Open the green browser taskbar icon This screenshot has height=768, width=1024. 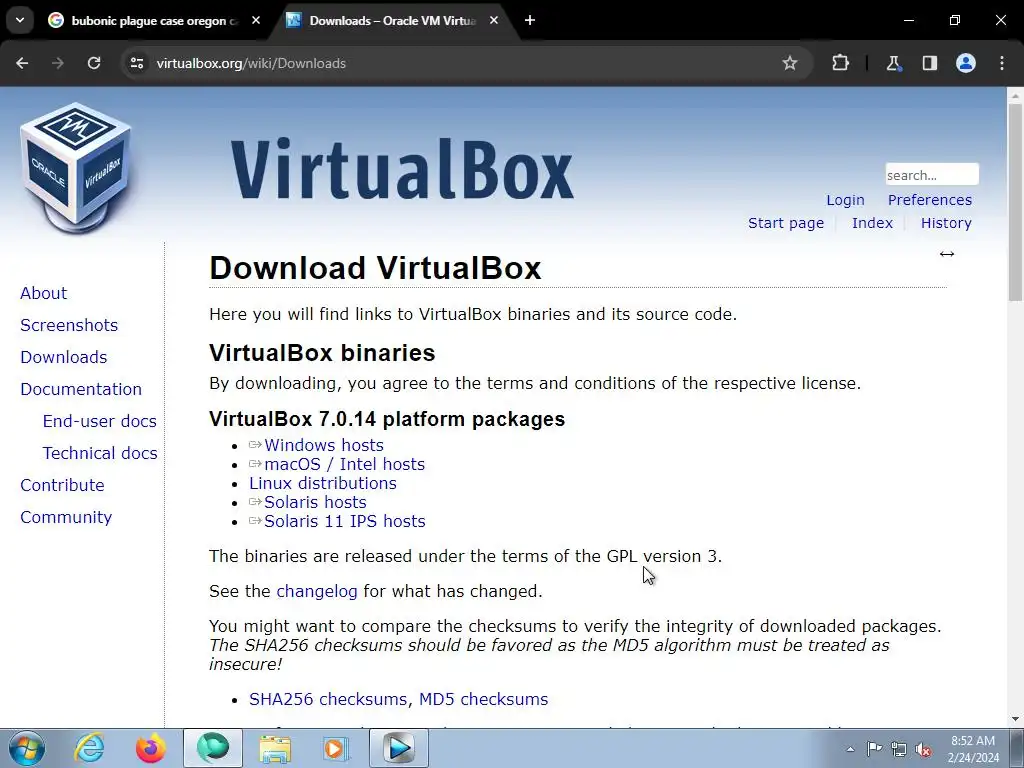coord(213,748)
